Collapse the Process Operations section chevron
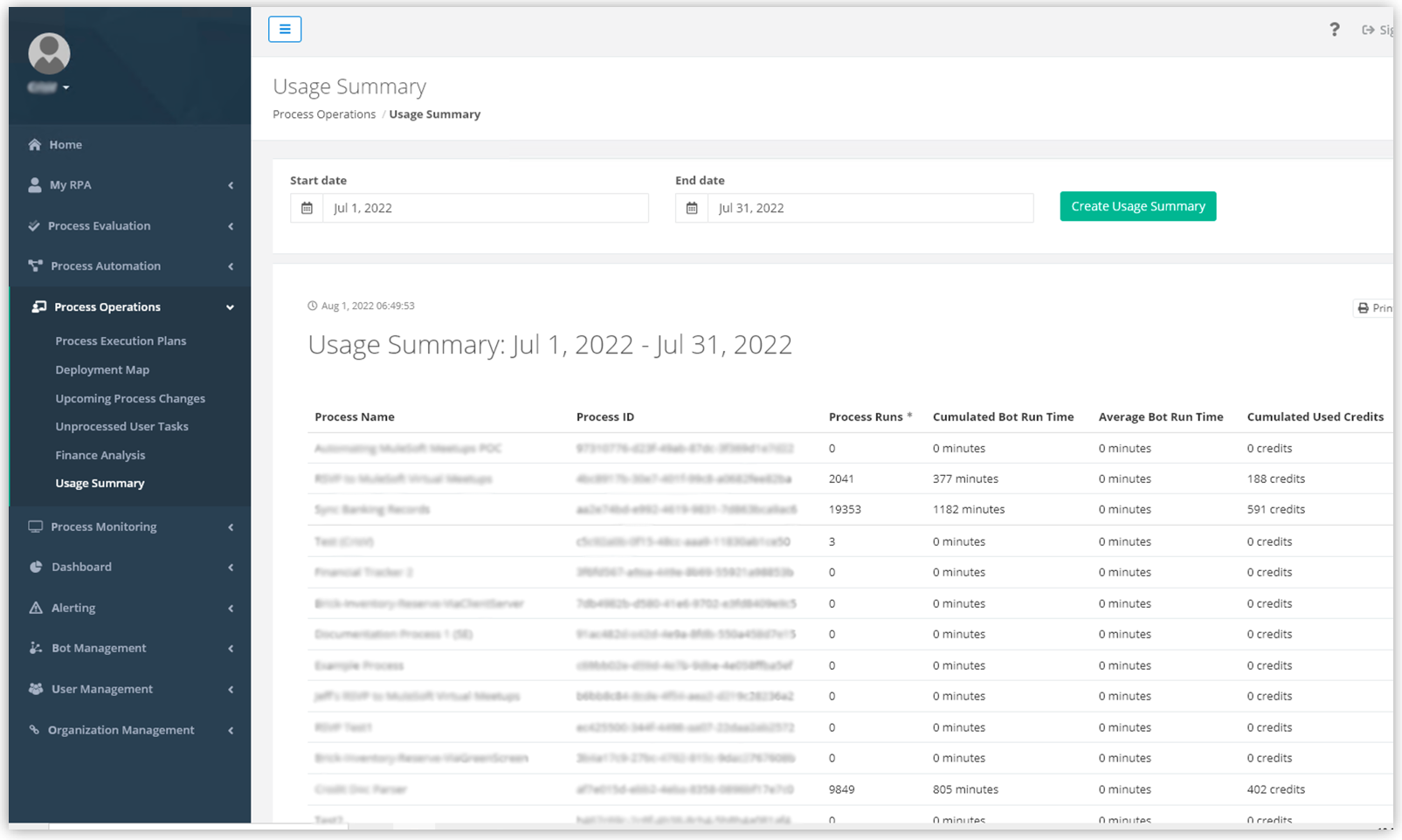1402x840 pixels. coord(231,307)
